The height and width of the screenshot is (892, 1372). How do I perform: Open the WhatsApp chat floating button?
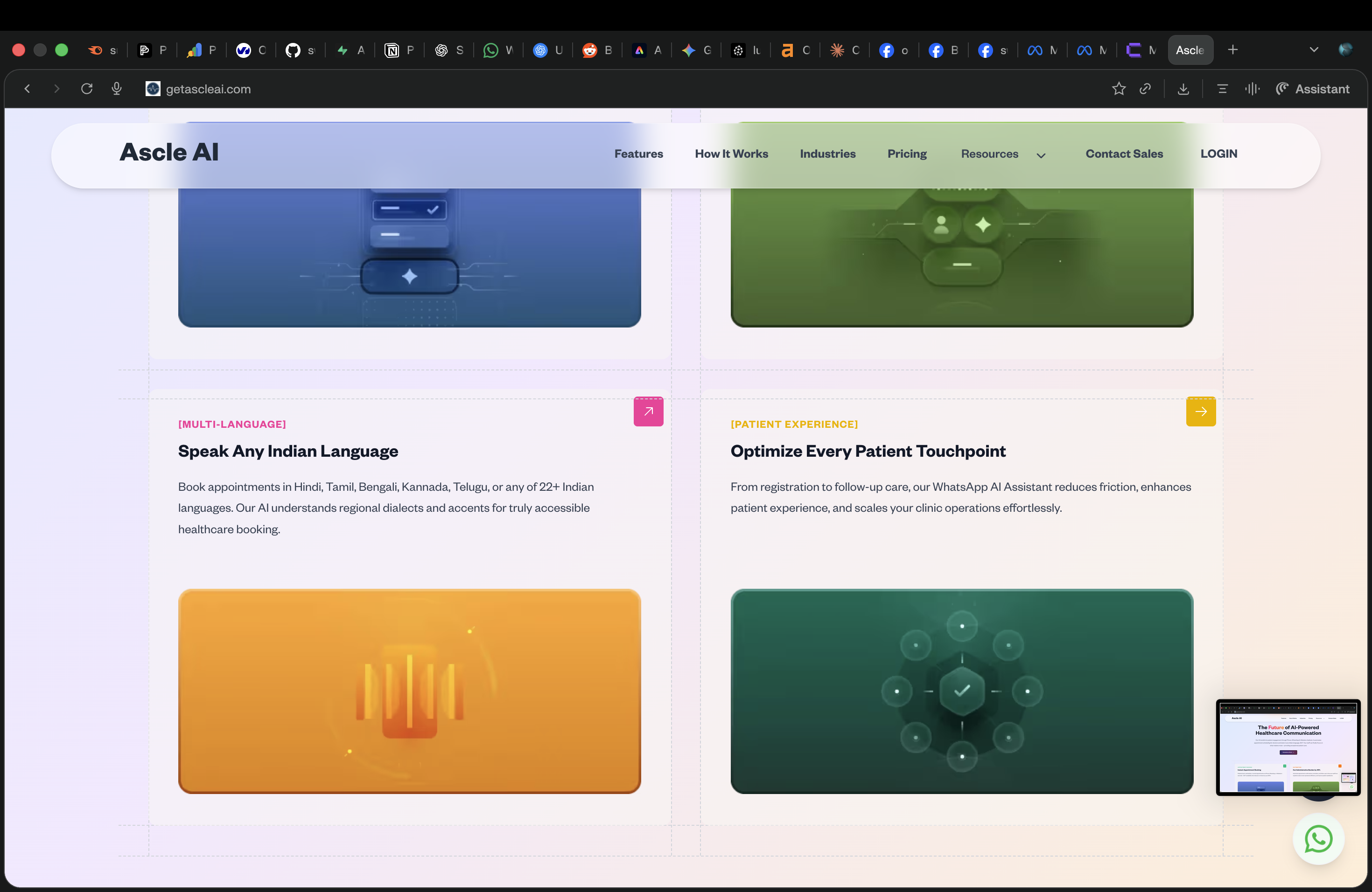tap(1318, 839)
